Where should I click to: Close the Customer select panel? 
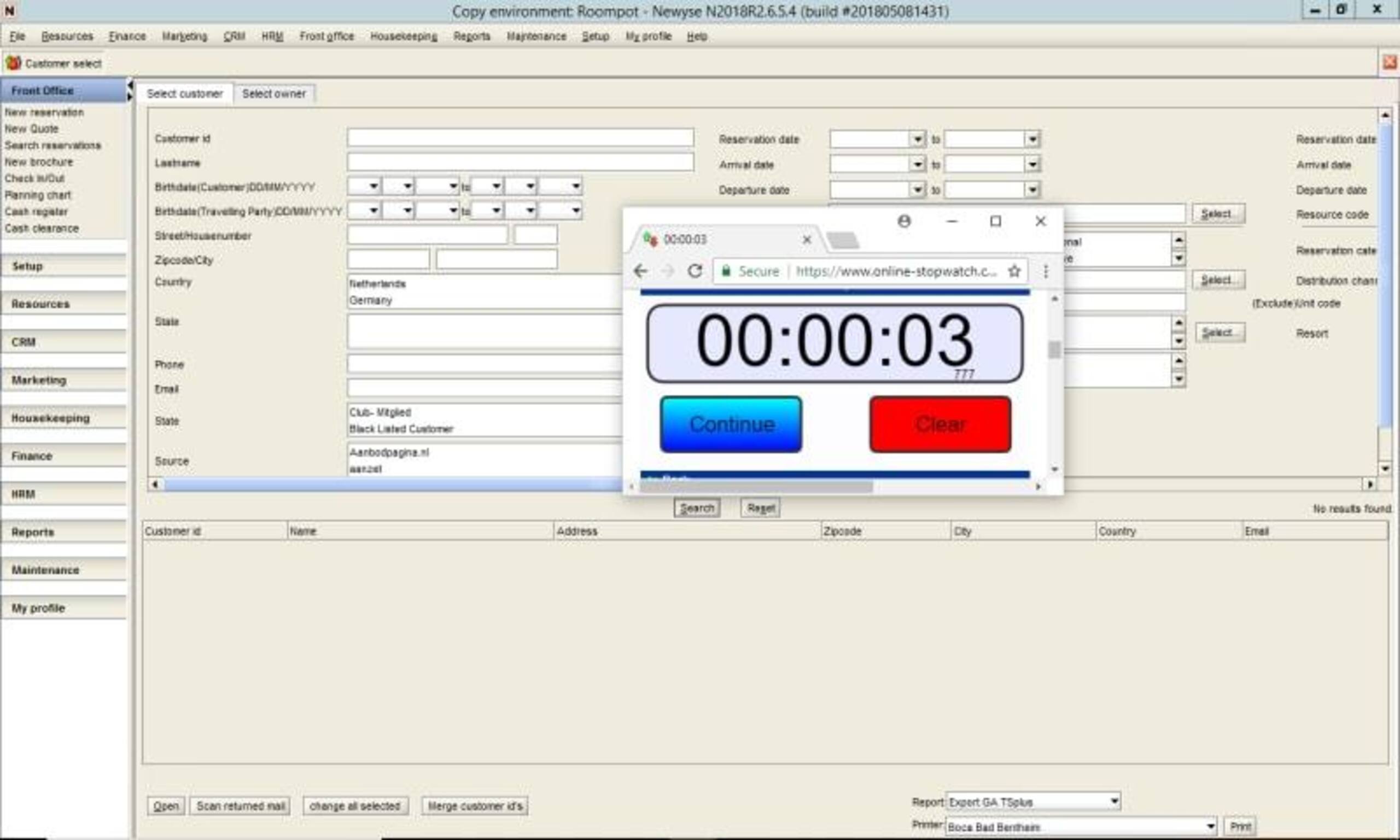pos(1389,63)
